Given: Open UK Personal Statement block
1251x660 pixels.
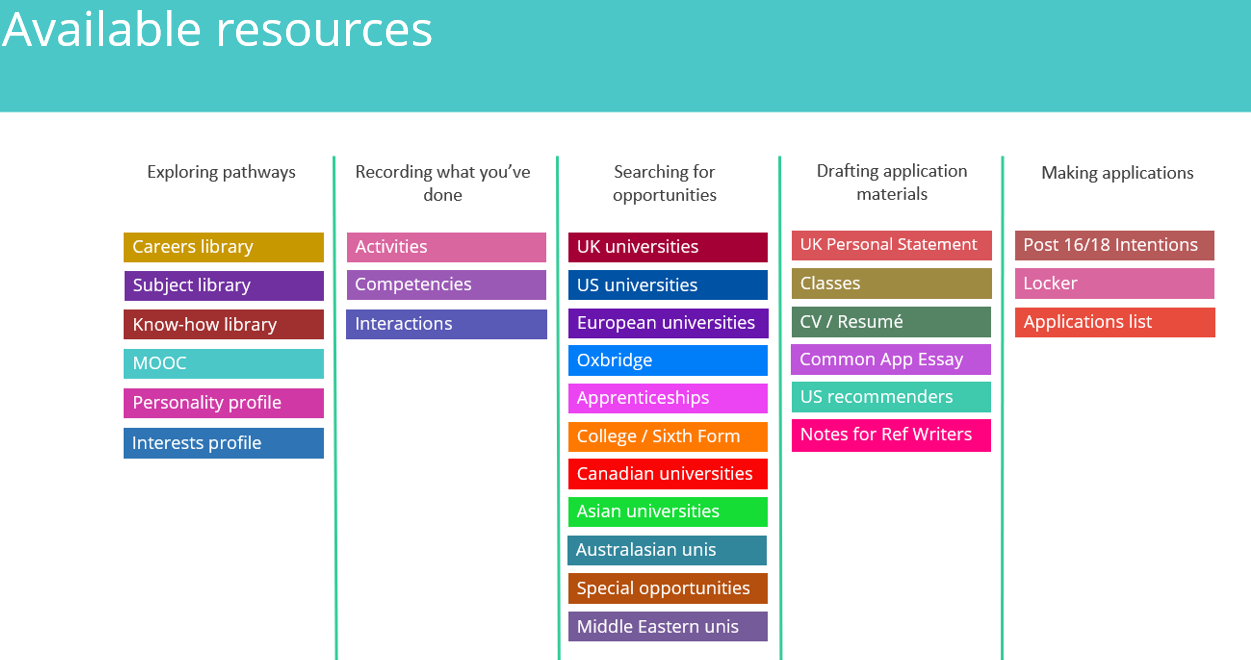Looking at the screenshot, I should coord(892,245).
